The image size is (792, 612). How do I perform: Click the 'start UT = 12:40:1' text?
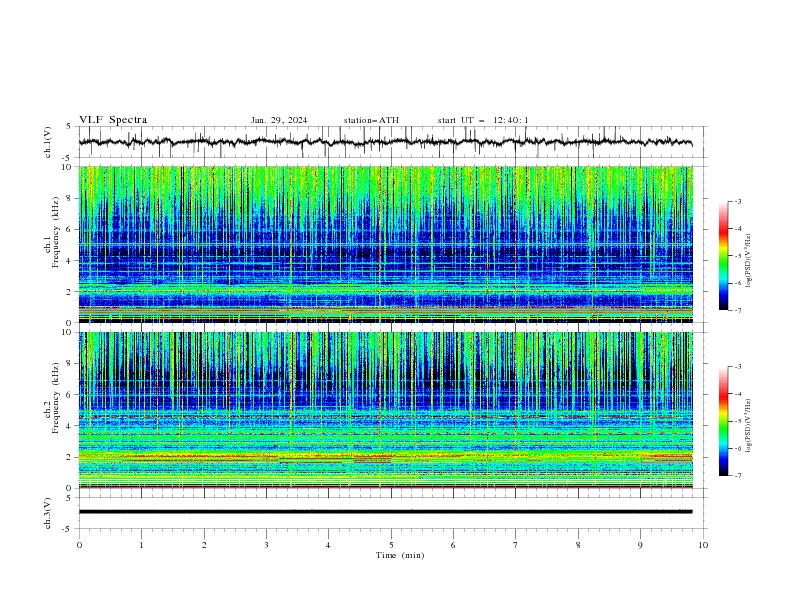coord(483,120)
